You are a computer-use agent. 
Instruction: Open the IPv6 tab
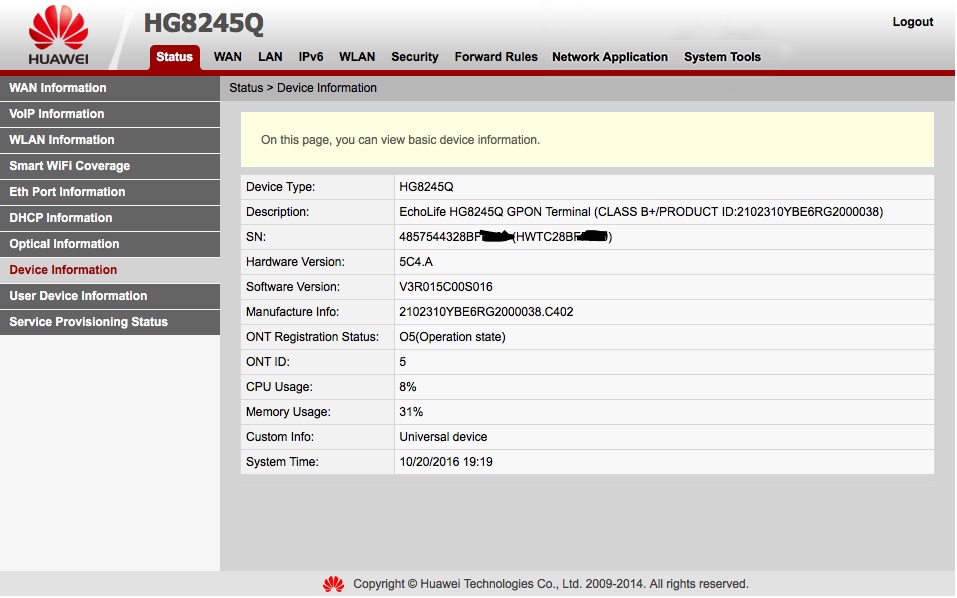click(x=311, y=57)
